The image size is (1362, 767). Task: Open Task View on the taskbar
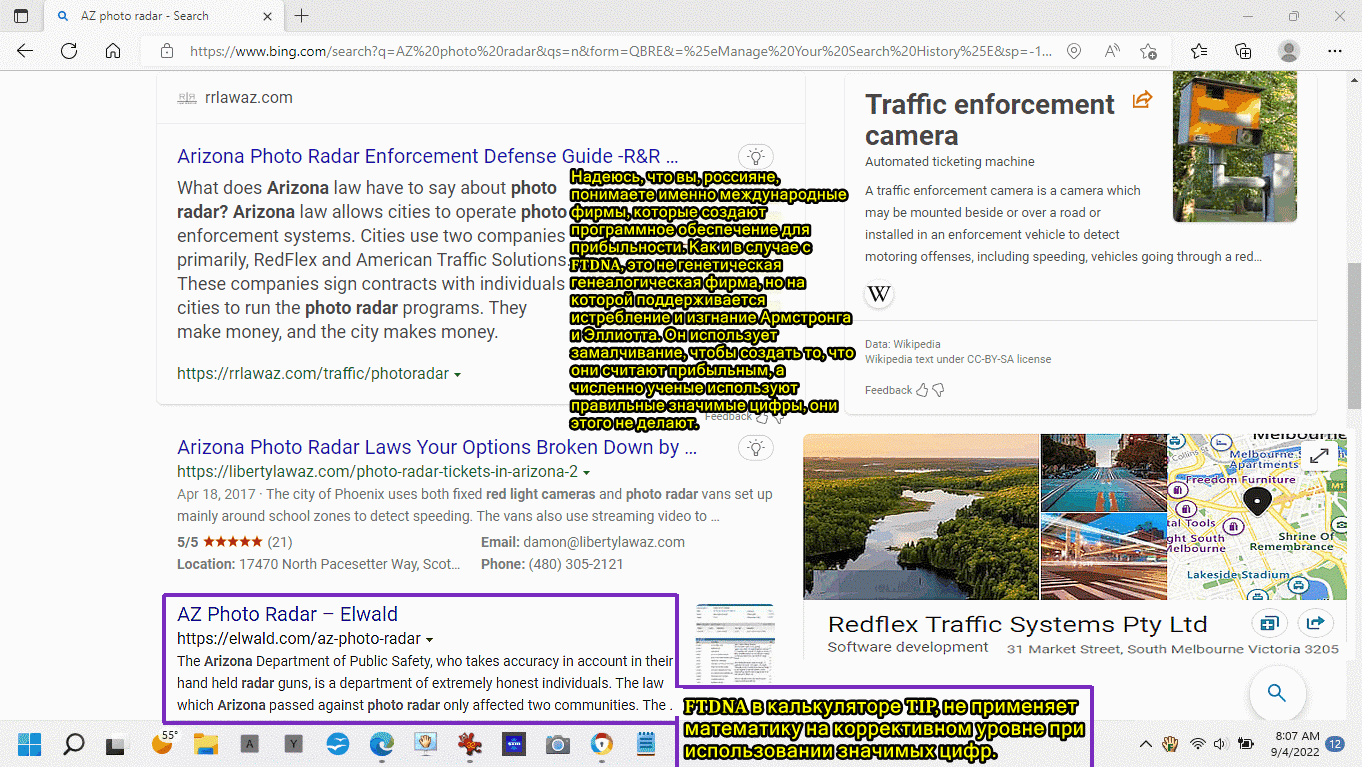pos(116,744)
